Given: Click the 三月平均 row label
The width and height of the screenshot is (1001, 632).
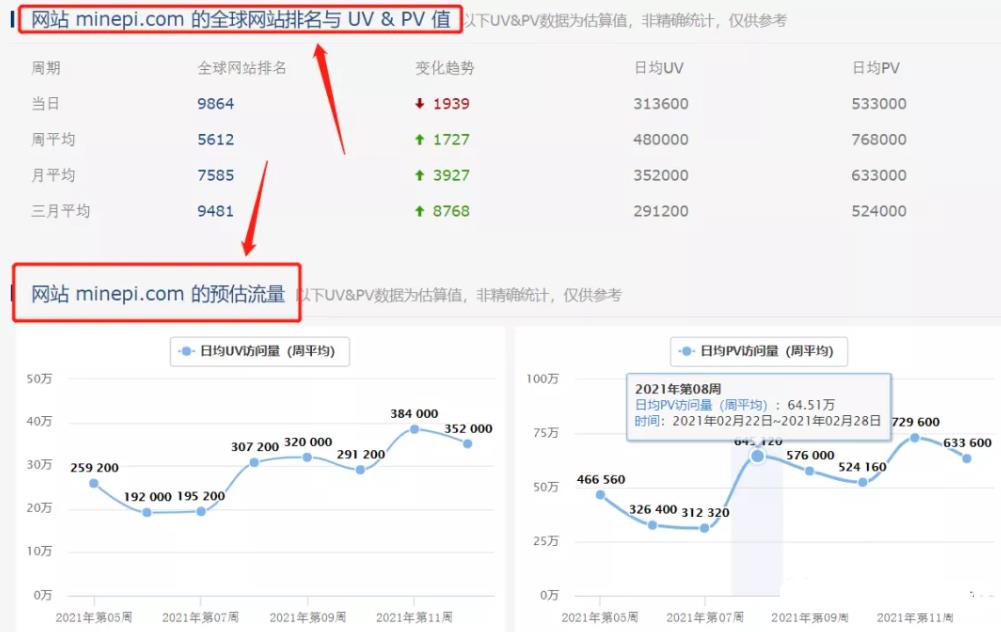Looking at the screenshot, I should pyautogui.click(x=61, y=211).
